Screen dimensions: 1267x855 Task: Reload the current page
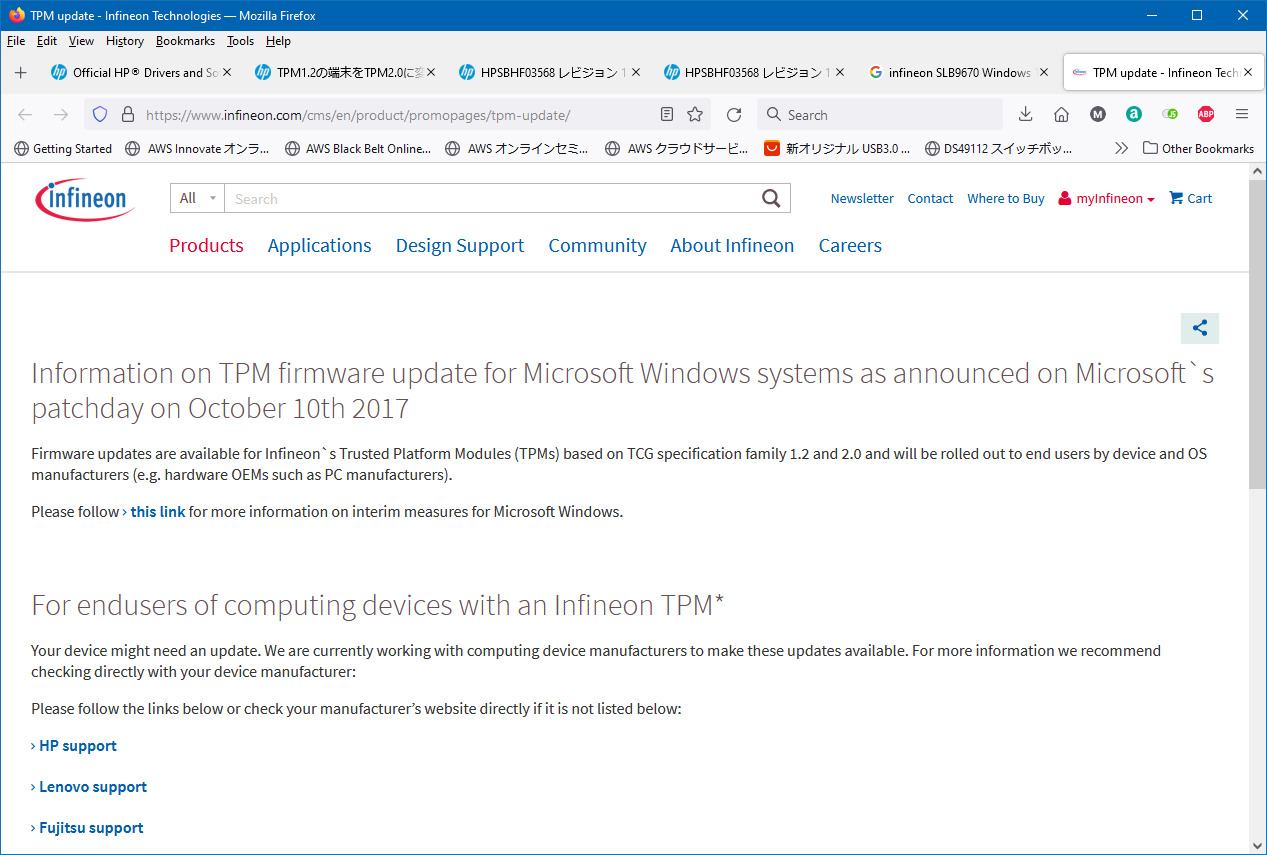734,115
